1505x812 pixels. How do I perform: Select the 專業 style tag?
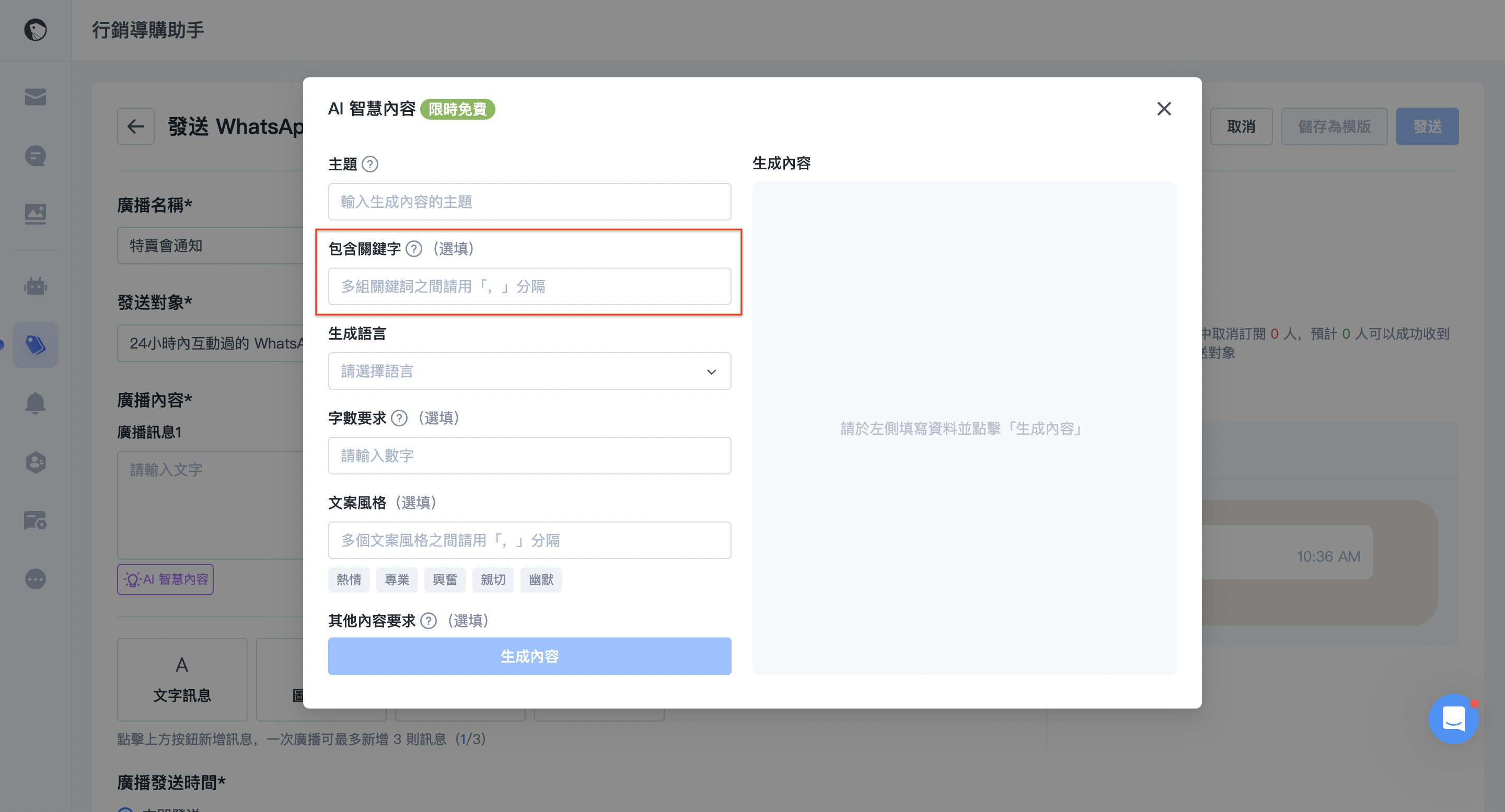point(397,579)
